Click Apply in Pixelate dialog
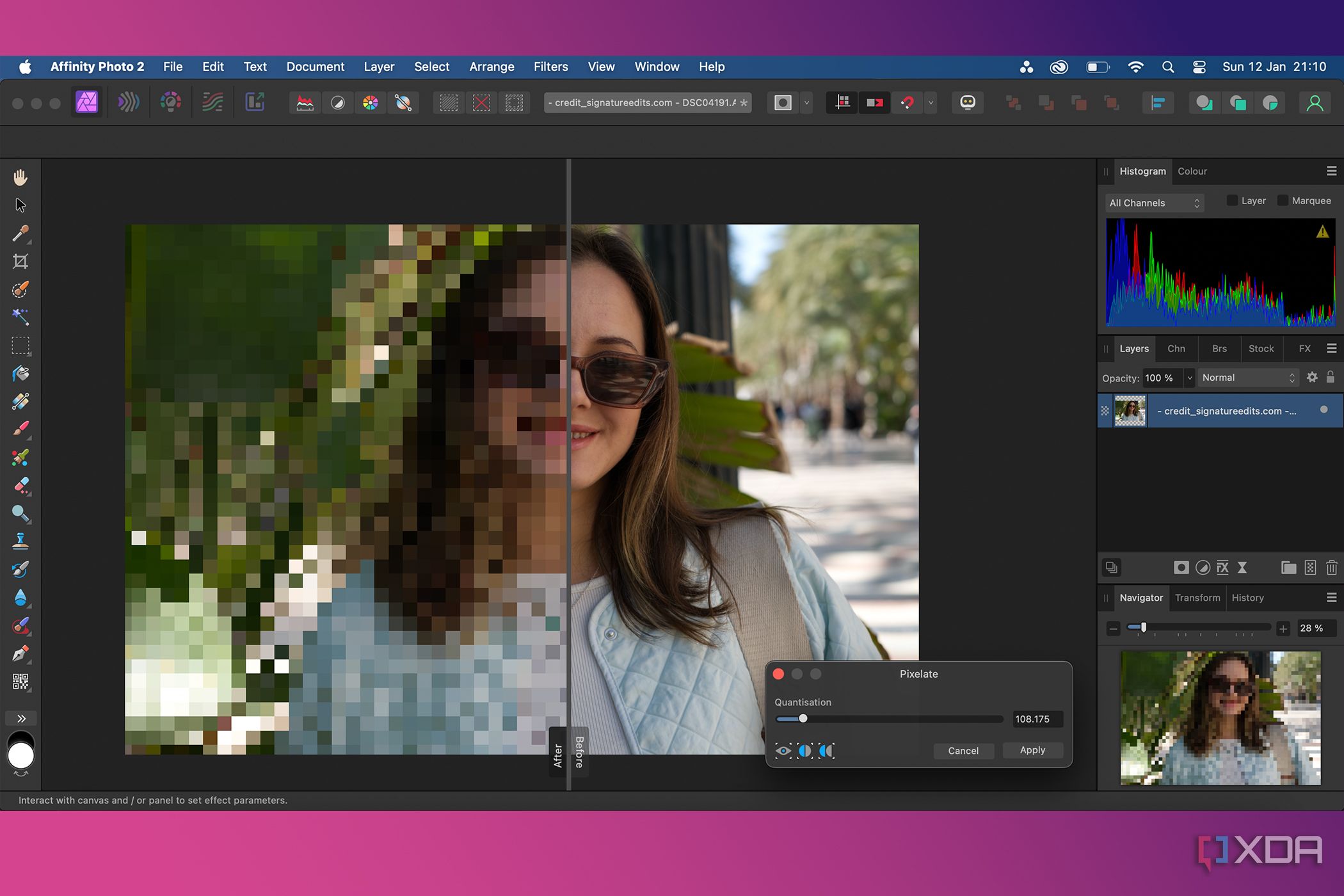The image size is (1344, 896). (1032, 750)
